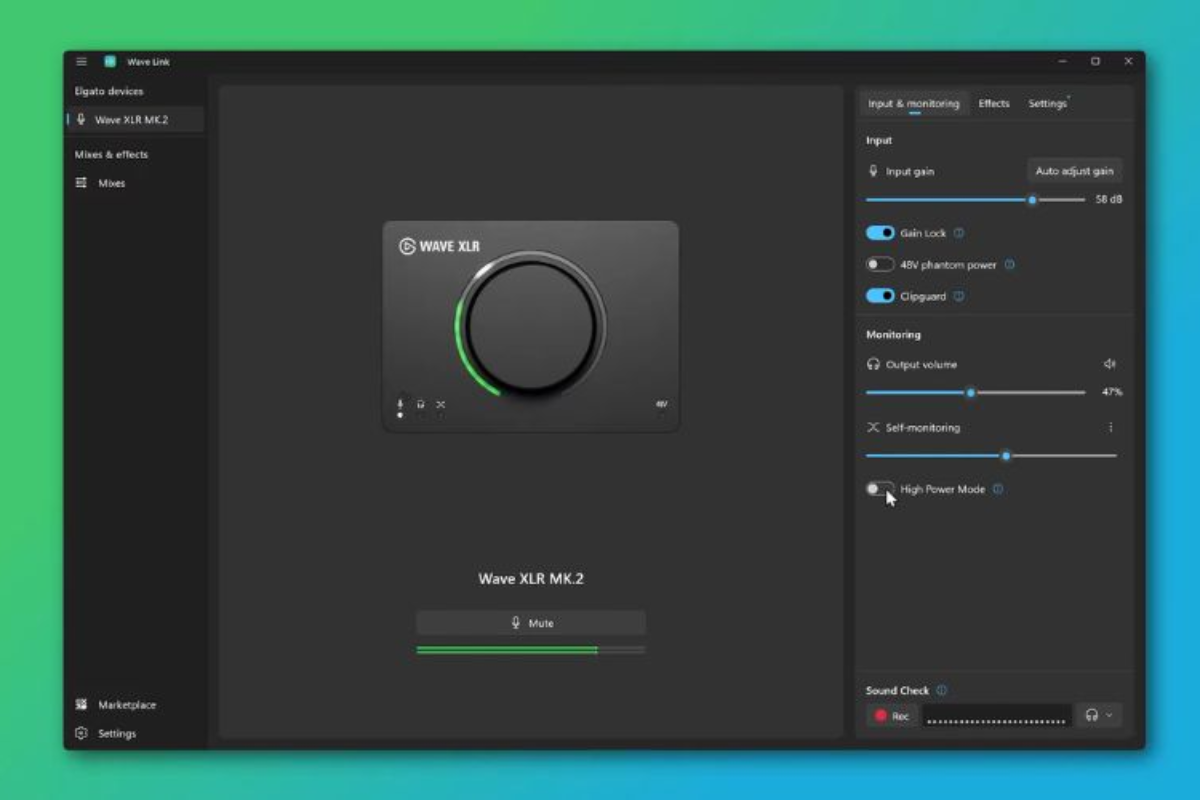Enable the High Power Mode switch
The width and height of the screenshot is (1200, 800).
pos(880,489)
